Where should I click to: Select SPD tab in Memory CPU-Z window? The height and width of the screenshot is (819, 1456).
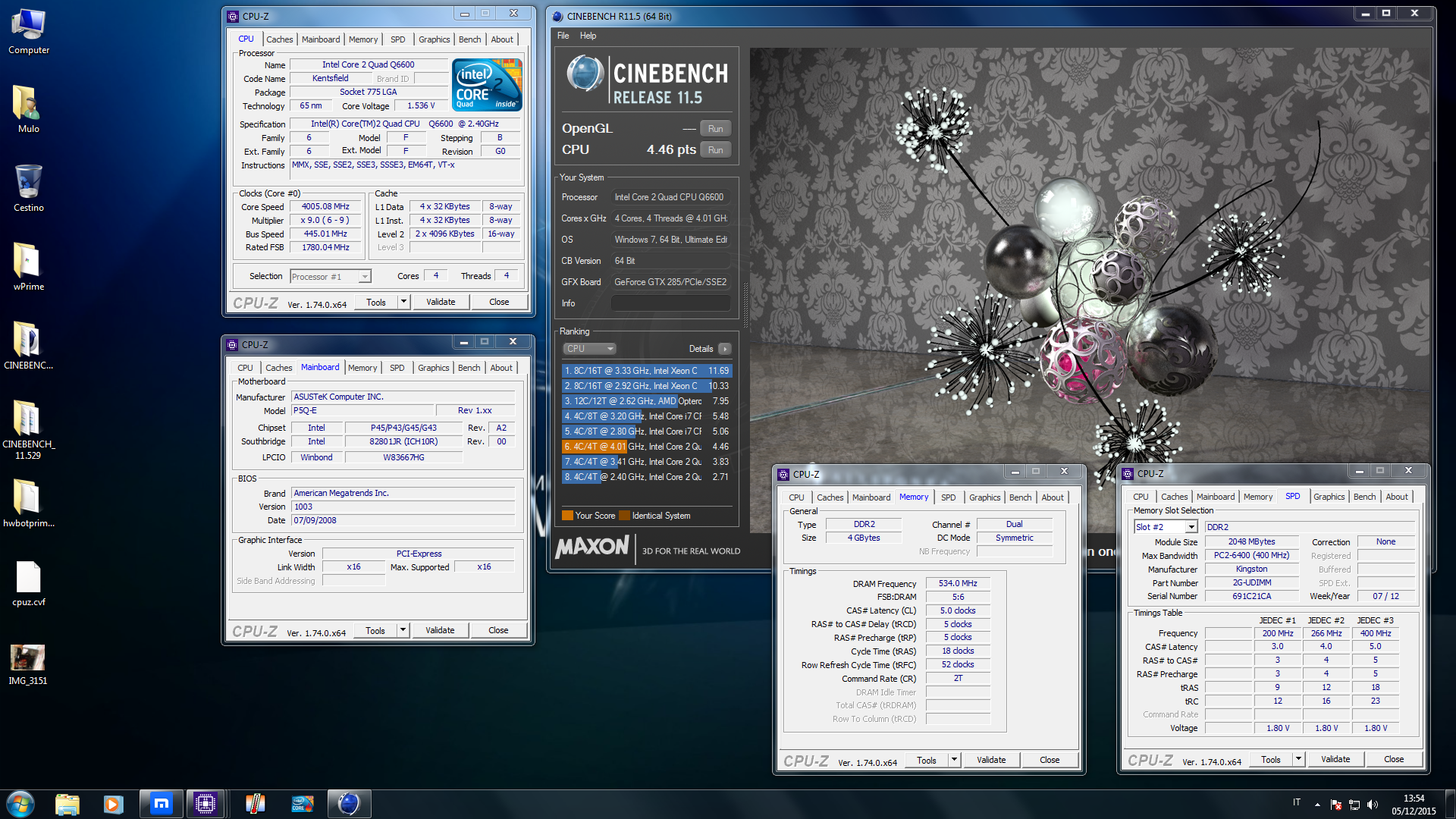[x=949, y=497]
